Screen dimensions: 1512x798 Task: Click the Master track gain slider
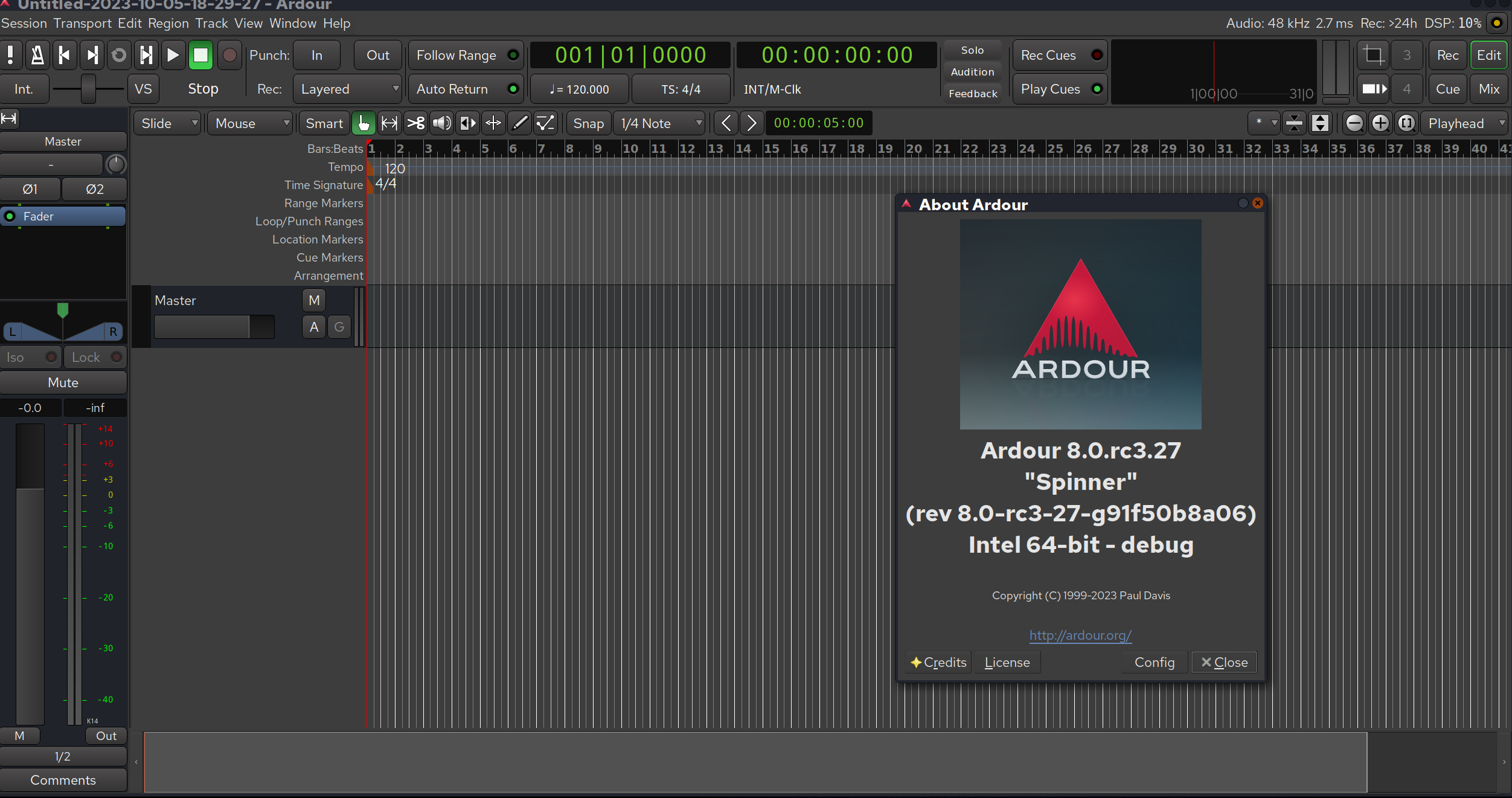(214, 327)
